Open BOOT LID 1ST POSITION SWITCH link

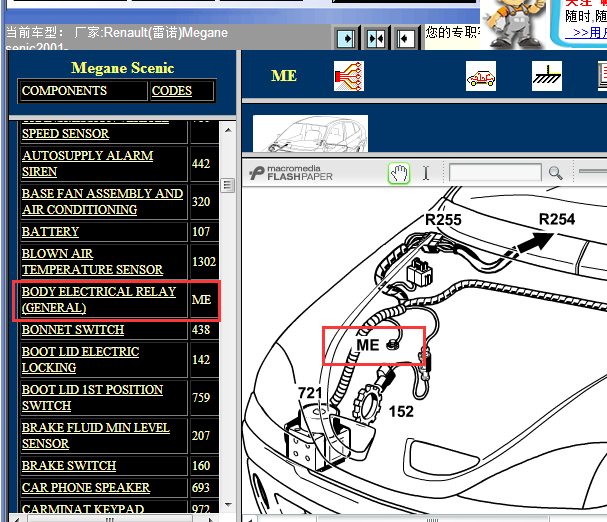[x=92, y=397]
